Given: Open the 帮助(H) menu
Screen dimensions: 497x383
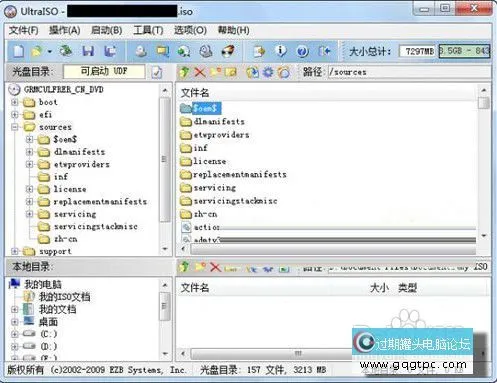Looking at the screenshot, I should click(233, 30).
